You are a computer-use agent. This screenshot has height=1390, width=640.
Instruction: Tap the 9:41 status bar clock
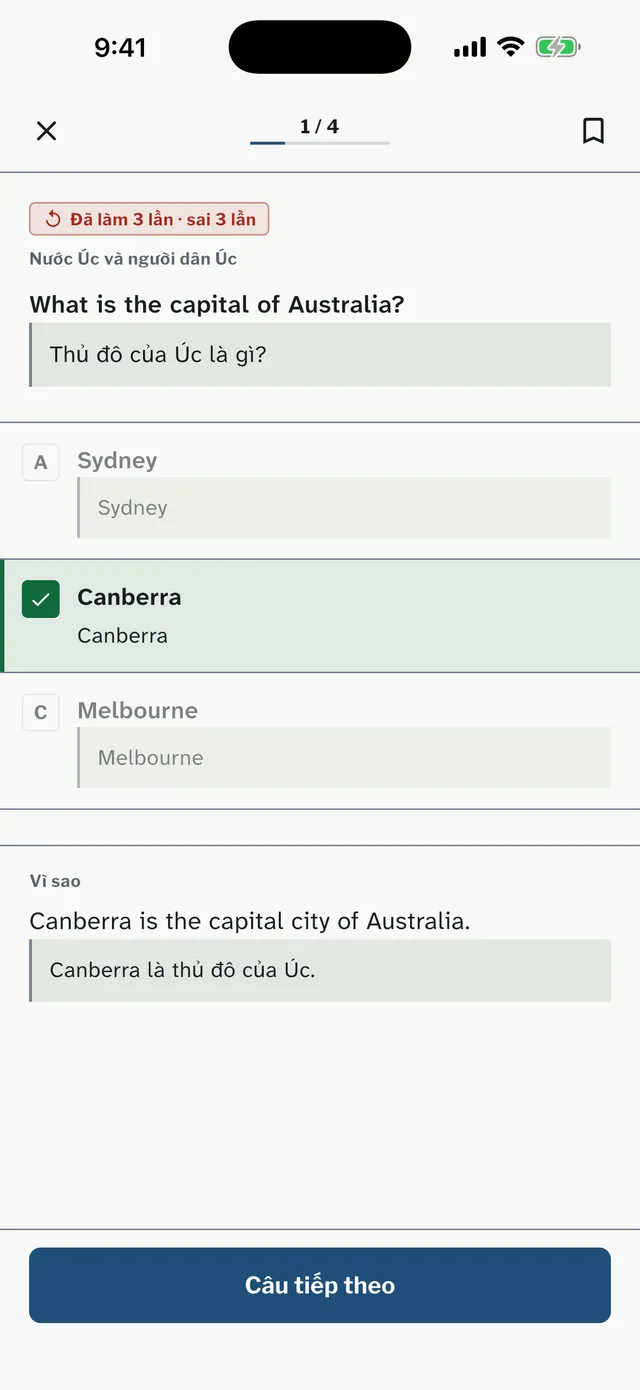(120, 47)
